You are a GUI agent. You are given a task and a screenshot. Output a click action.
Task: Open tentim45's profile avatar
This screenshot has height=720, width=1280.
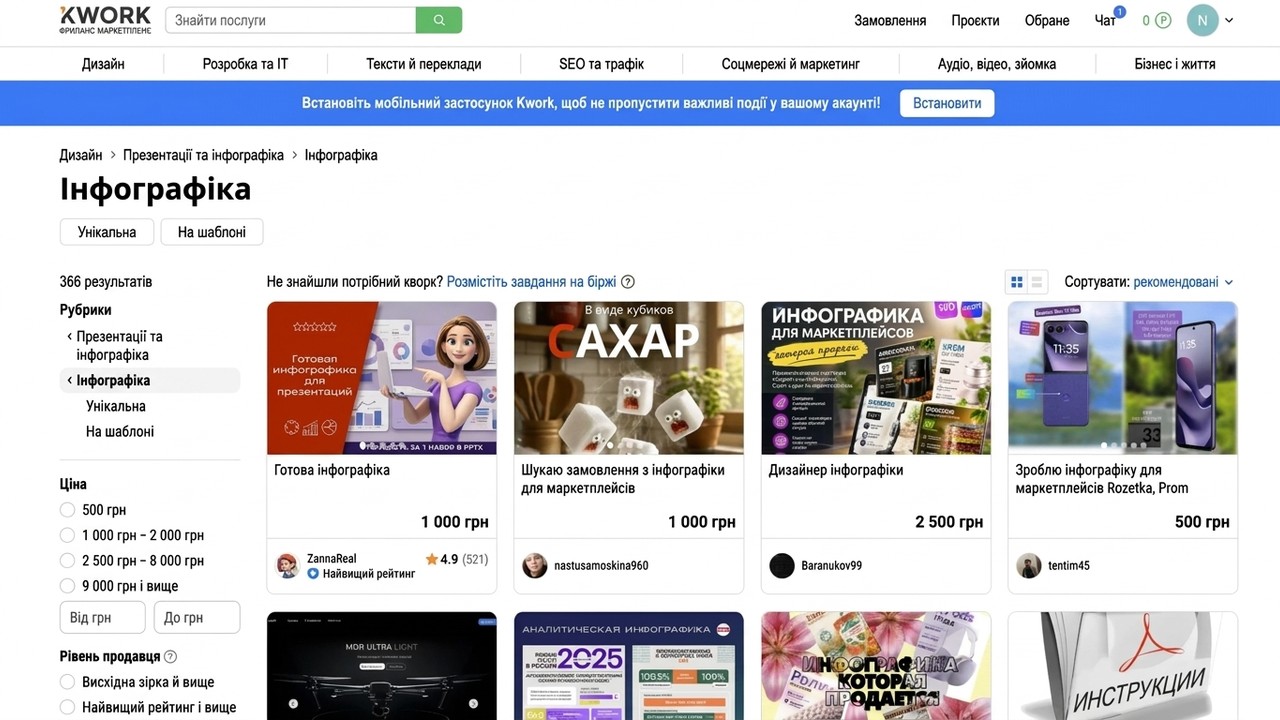click(x=1029, y=566)
